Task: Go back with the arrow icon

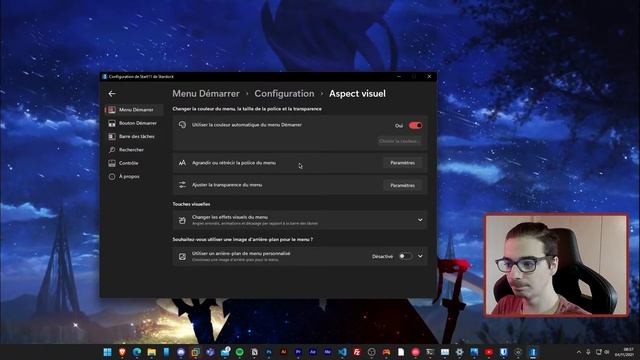Action: (112, 93)
